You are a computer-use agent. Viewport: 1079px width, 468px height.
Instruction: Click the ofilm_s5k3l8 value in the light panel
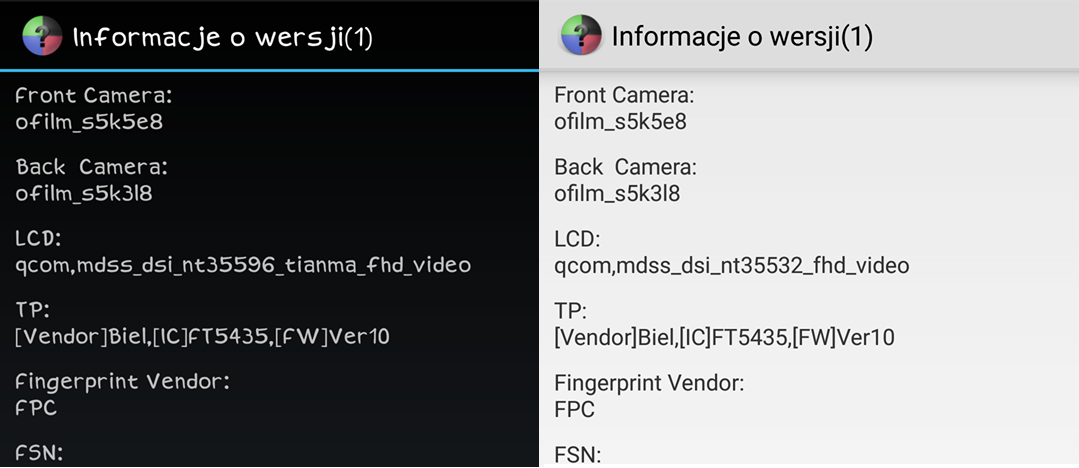pos(617,193)
